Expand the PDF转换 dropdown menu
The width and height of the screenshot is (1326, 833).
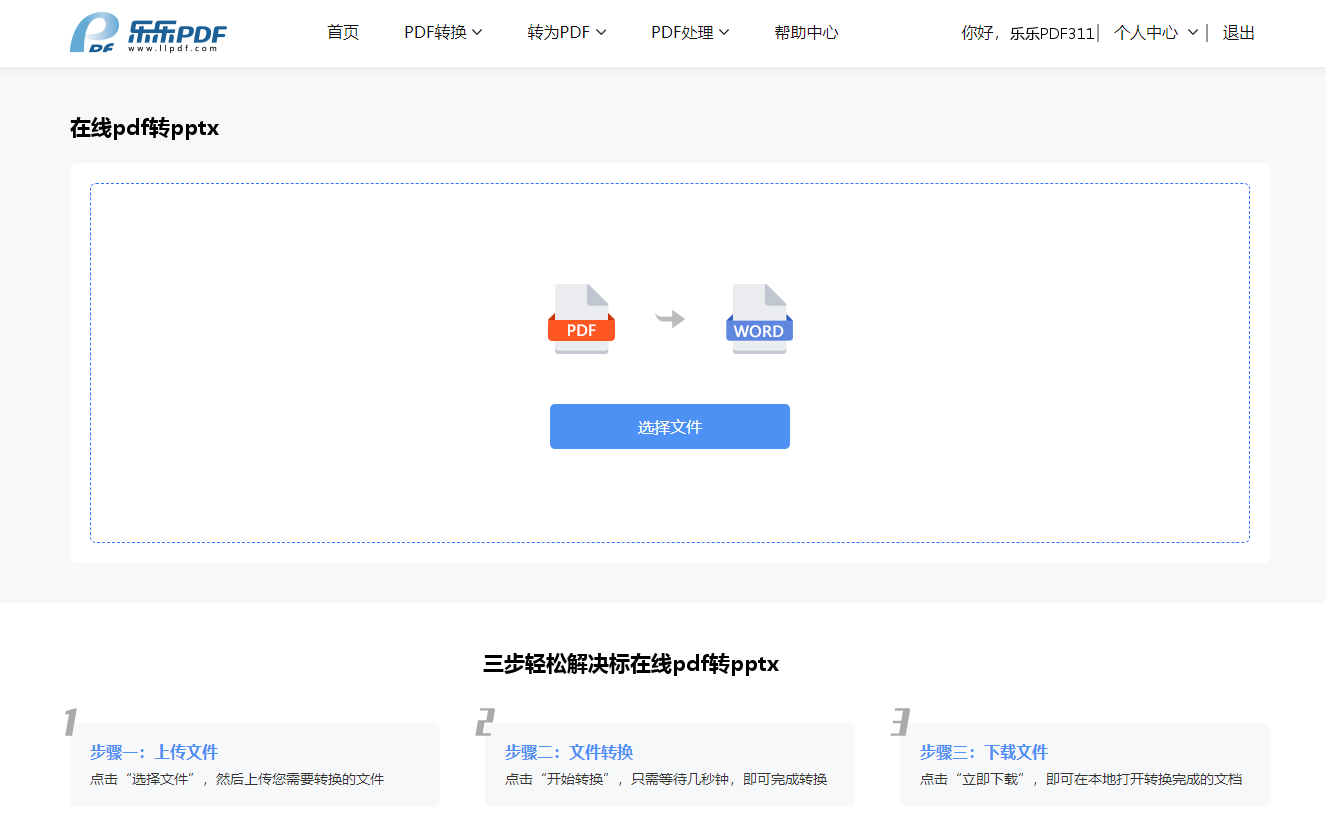(x=443, y=33)
